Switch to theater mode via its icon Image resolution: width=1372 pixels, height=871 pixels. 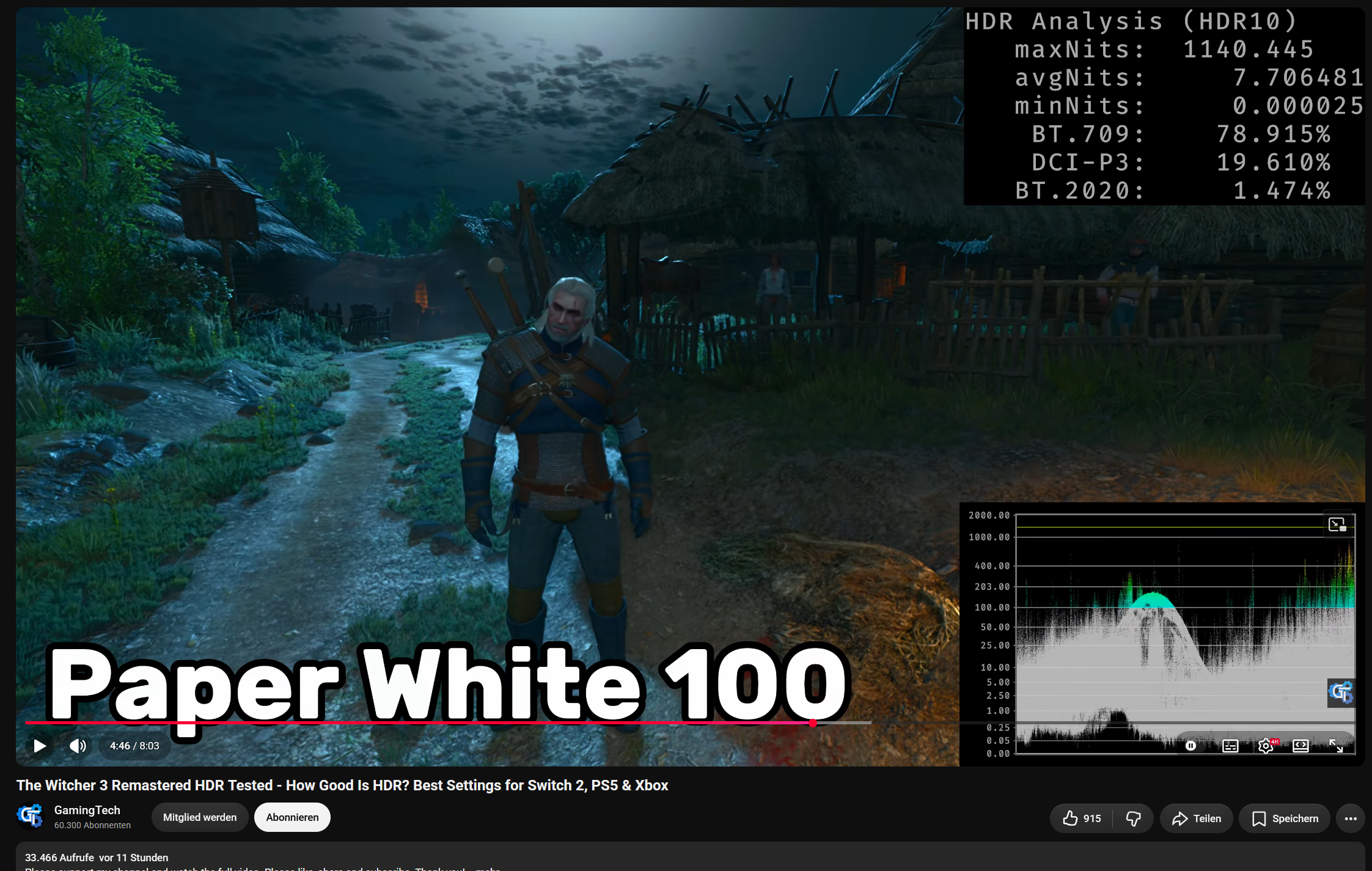pos(1301,746)
